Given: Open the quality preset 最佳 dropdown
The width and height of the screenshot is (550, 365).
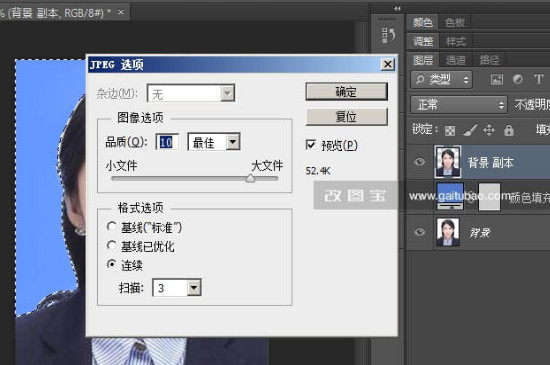Looking at the screenshot, I should tap(214, 142).
